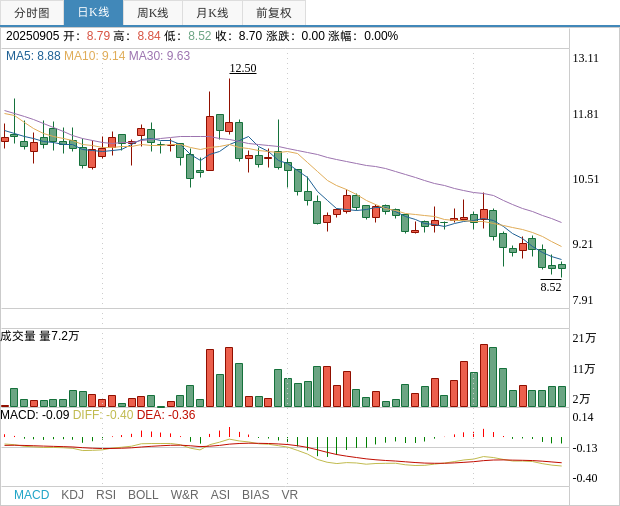The image size is (620, 506).
Task: Click the 12.50 high price label
Action: [x=243, y=68]
